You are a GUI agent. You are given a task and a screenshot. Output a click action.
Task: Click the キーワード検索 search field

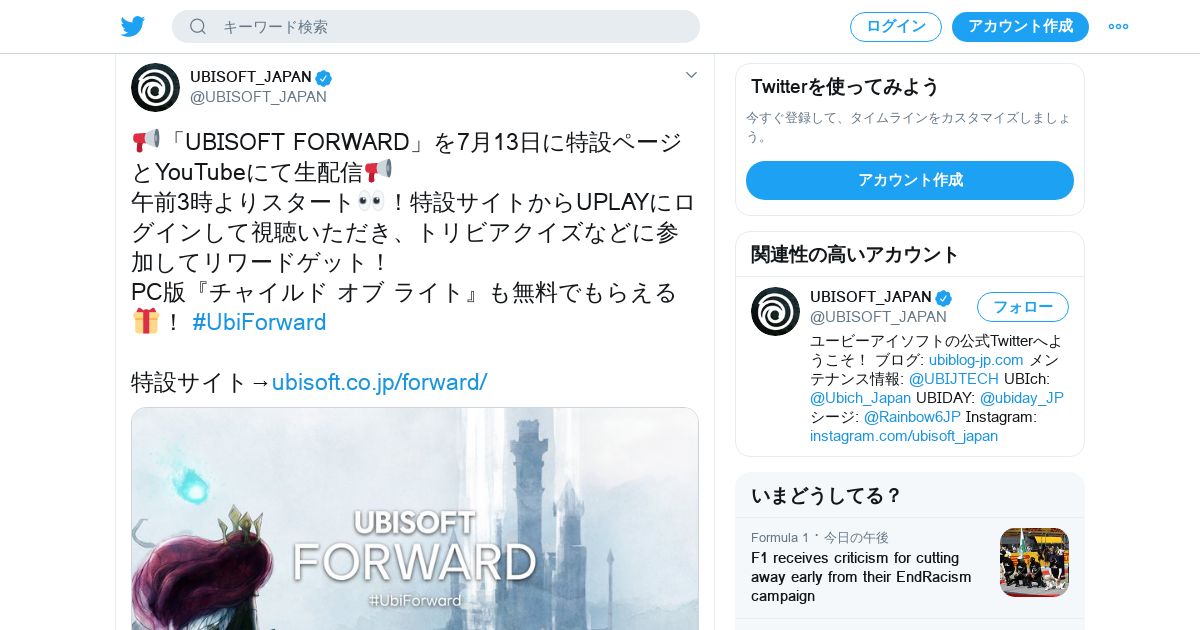(436, 26)
